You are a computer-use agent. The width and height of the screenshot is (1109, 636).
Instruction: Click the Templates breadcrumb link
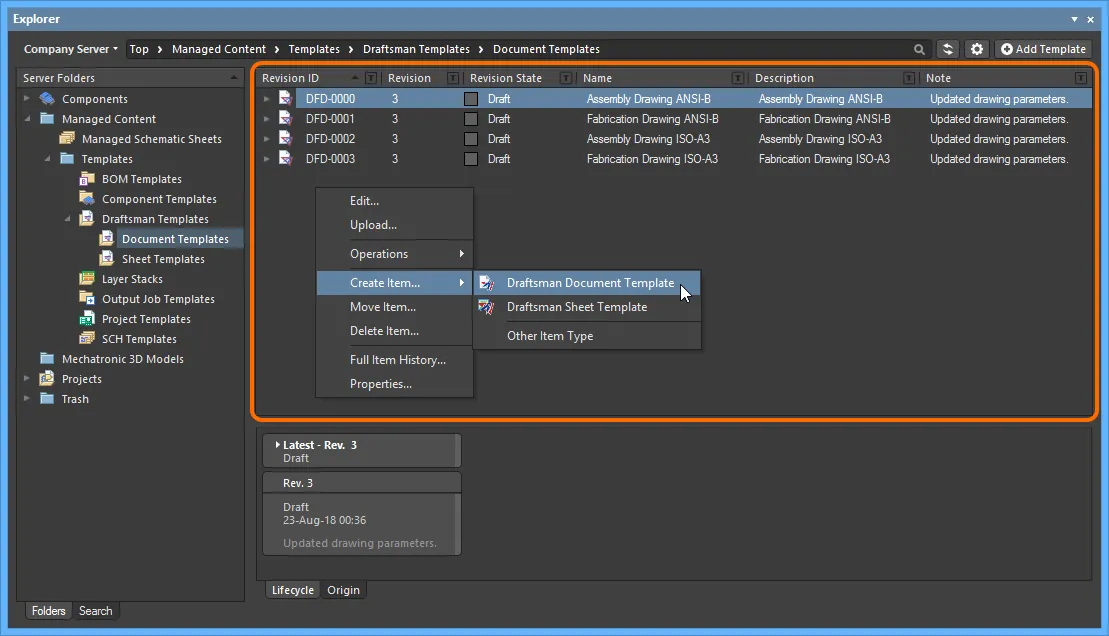tap(314, 49)
